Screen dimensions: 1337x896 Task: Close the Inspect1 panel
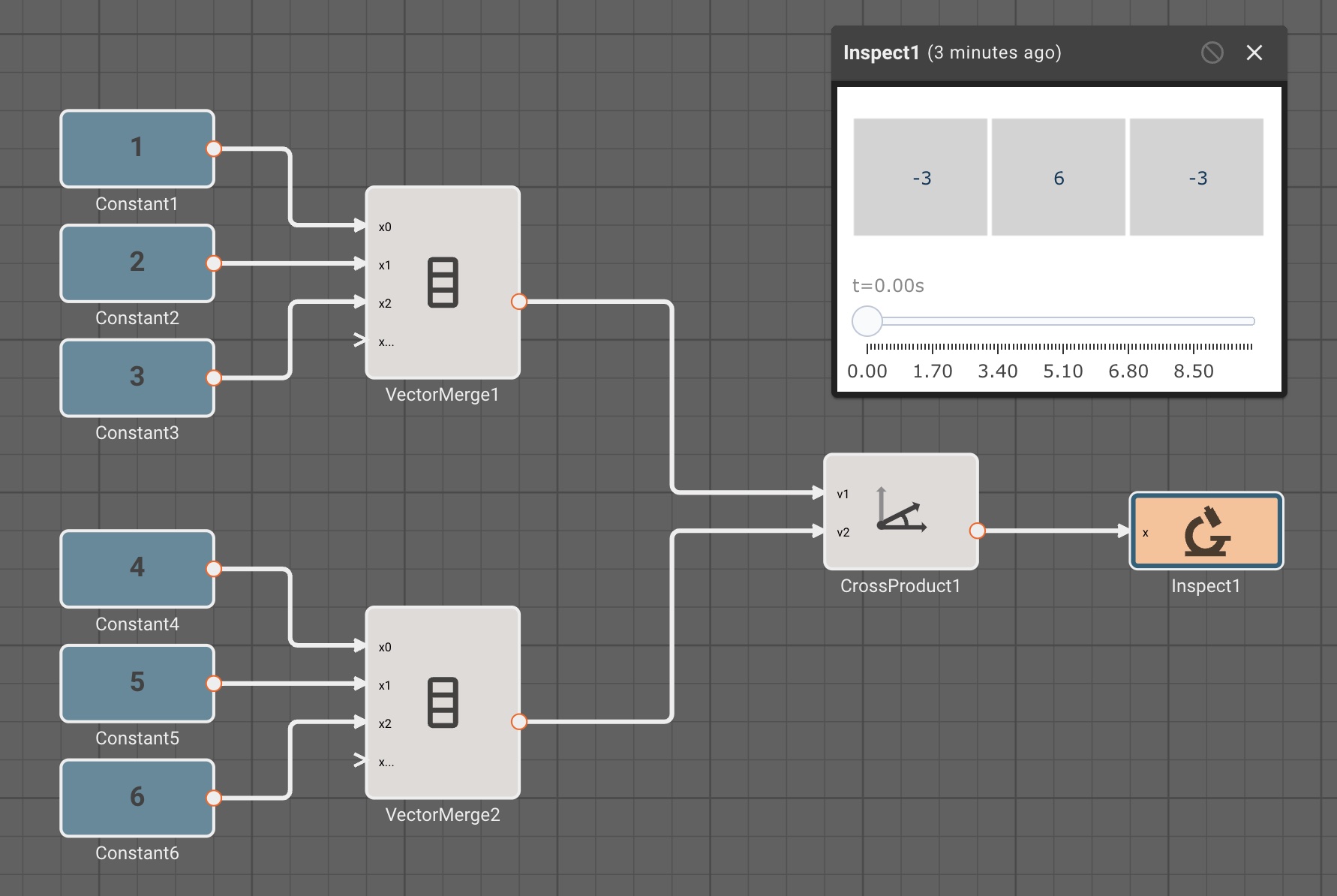tap(1254, 53)
